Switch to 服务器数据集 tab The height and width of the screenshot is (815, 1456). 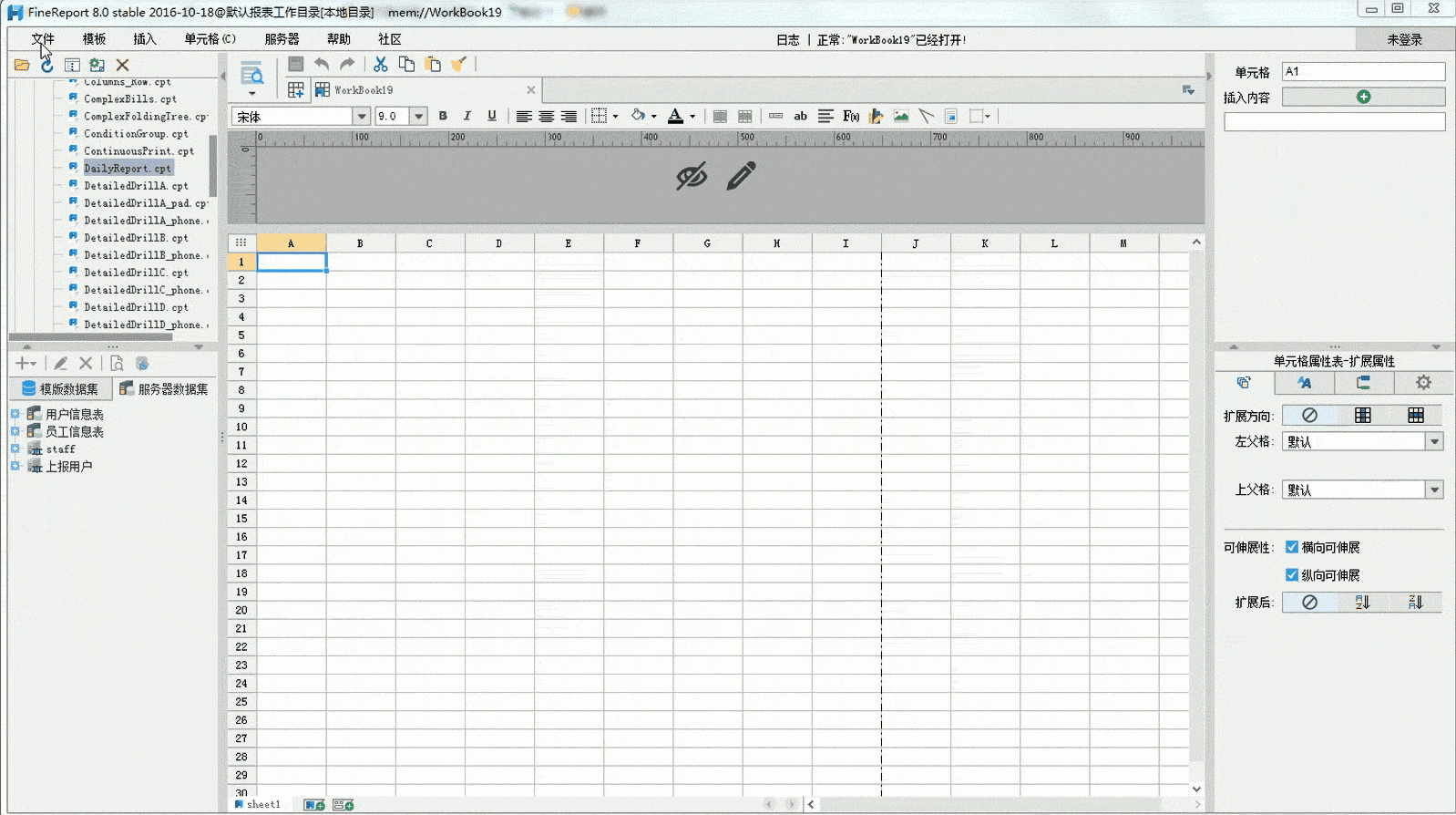[x=164, y=389]
